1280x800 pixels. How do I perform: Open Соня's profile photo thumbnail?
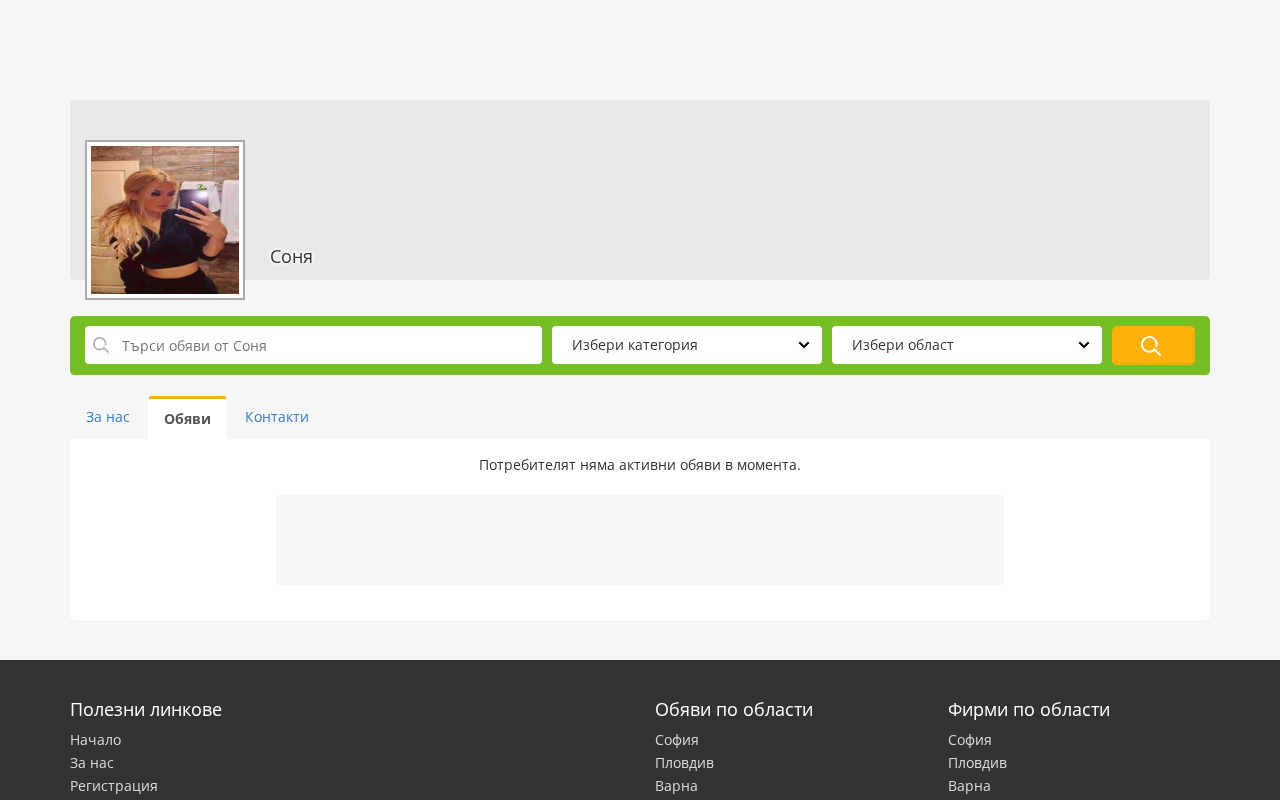pos(165,220)
